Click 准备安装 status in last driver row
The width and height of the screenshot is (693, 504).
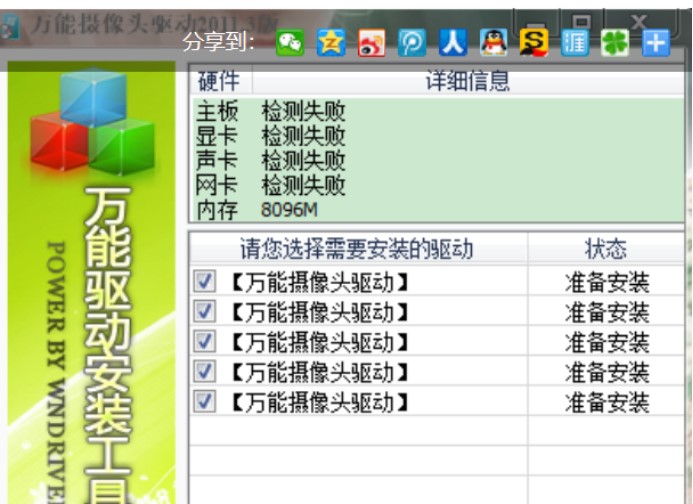click(x=607, y=402)
